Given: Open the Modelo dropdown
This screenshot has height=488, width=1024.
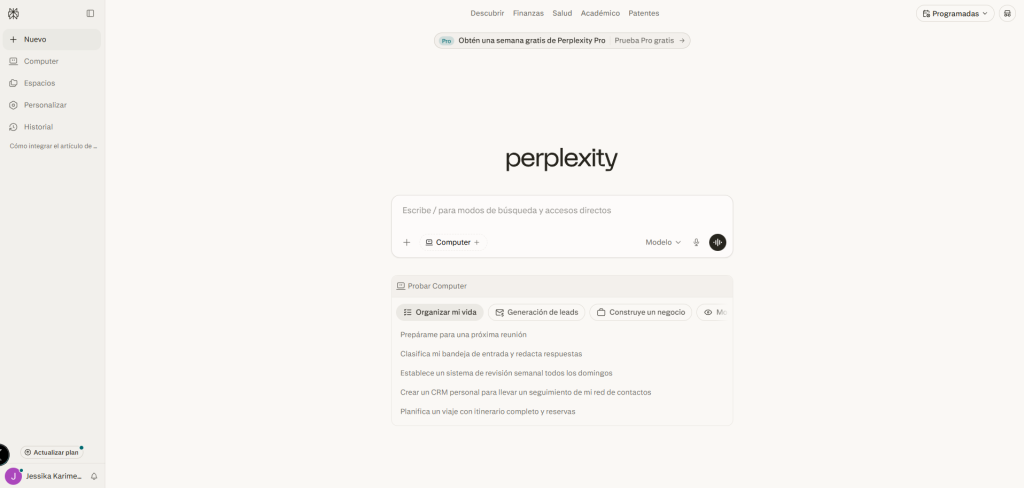Looking at the screenshot, I should 662,242.
